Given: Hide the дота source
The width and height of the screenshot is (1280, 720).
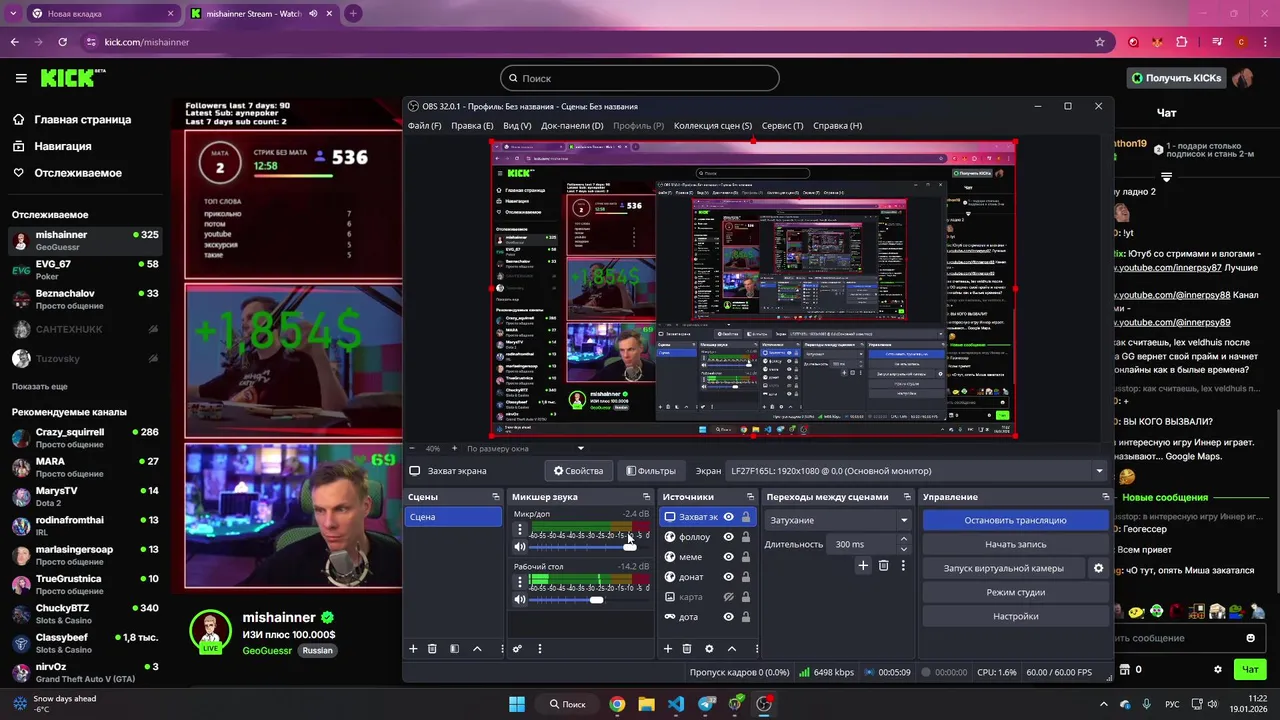Looking at the screenshot, I should [x=728, y=617].
